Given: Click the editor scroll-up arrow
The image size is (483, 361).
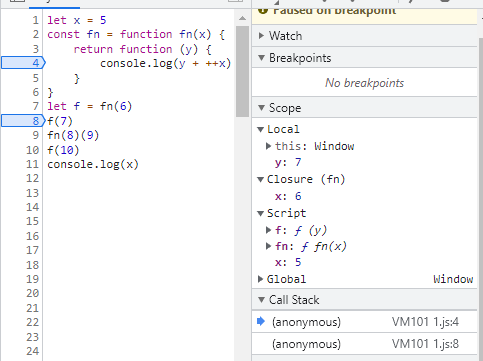Looking at the screenshot, I should tap(242, 18).
